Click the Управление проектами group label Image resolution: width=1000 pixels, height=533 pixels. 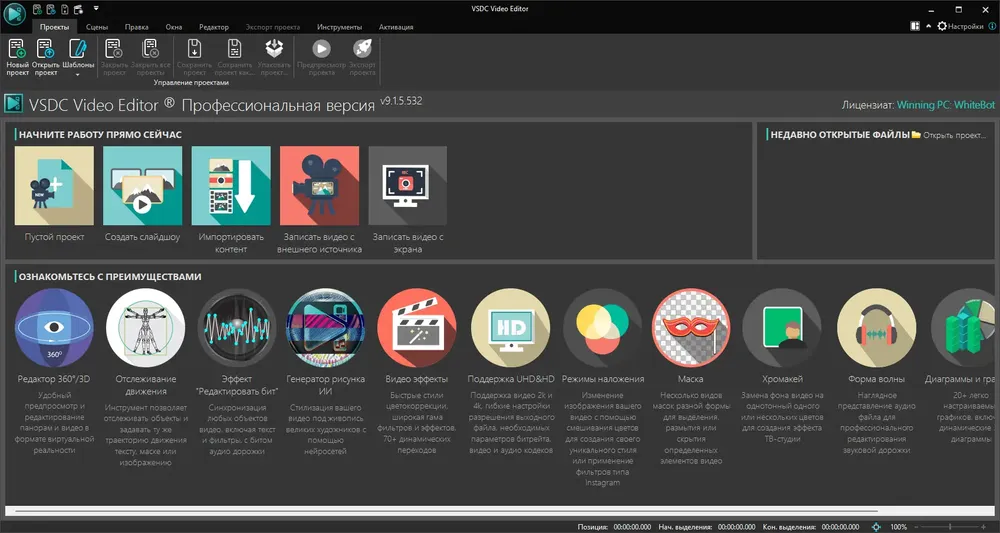[191, 83]
